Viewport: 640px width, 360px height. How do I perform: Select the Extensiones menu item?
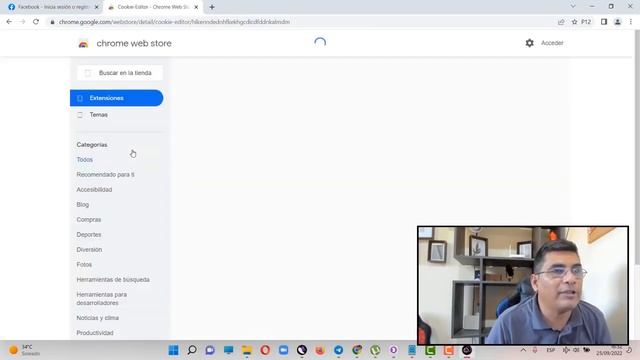[x=117, y=98]
